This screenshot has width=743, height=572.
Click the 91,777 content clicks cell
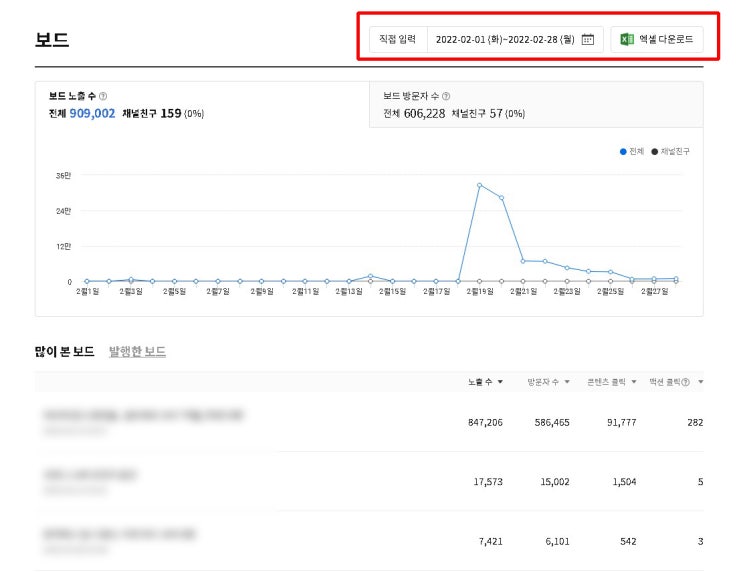point(622,422)
